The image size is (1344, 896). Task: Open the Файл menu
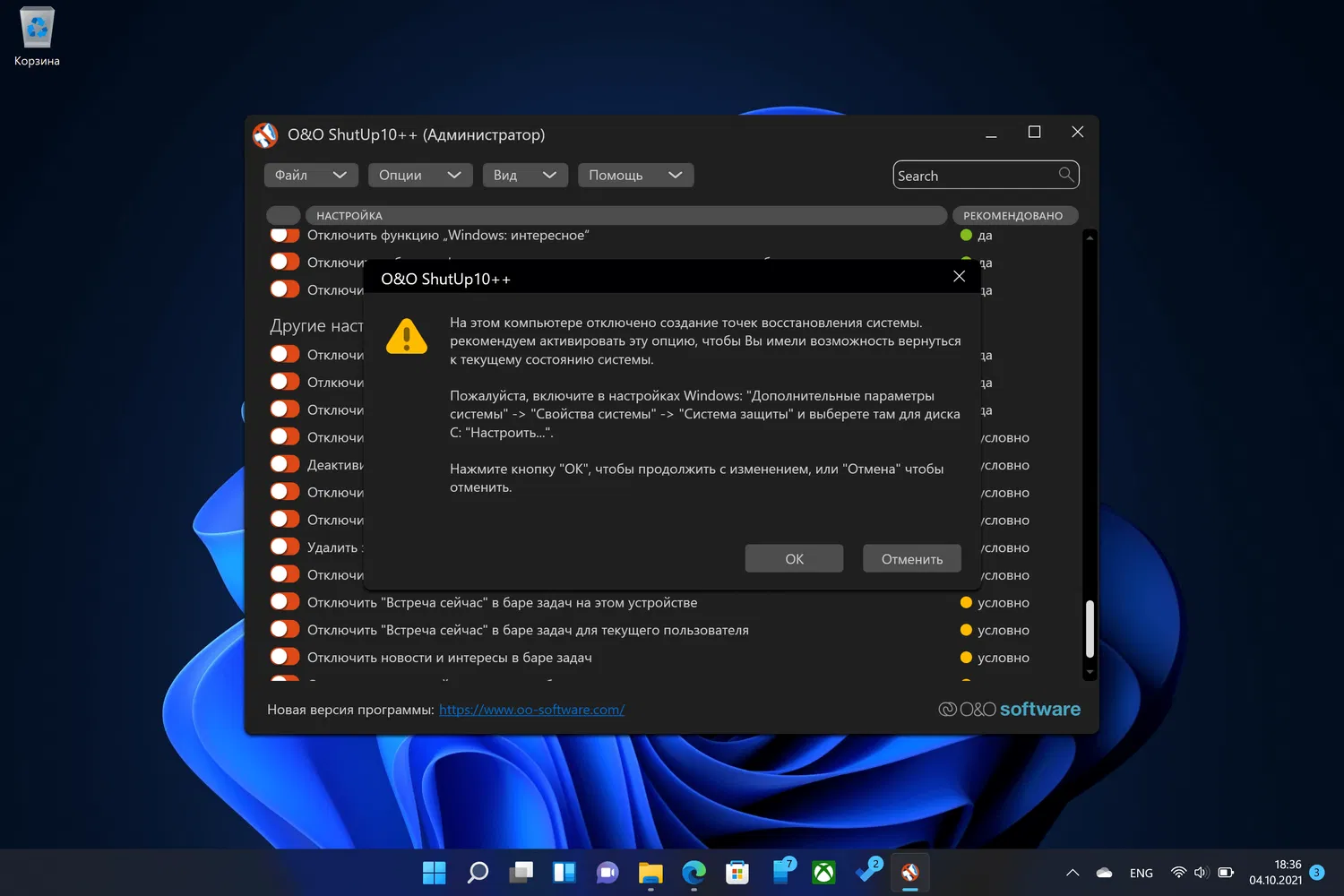click(311, 175)
